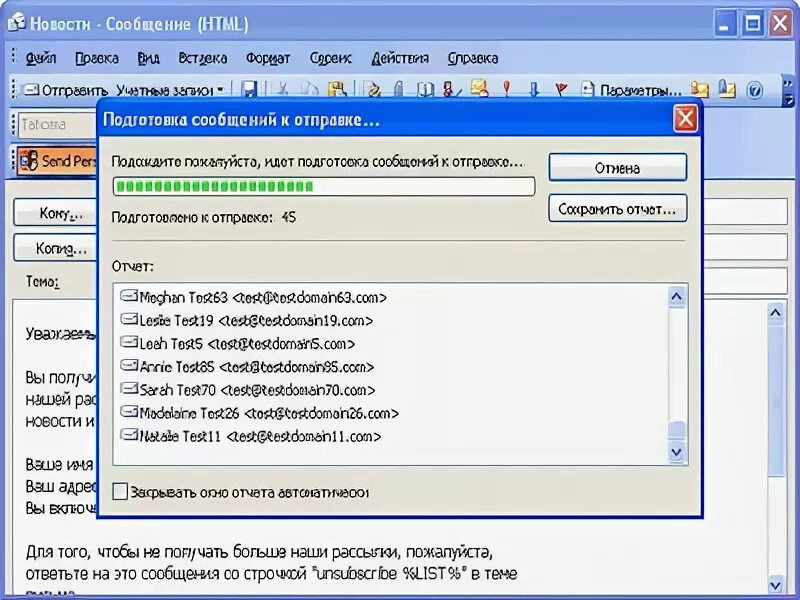This screenshot has height=600, width=800.
Task: Open the Файл menu
Action: pyautogui.click(x=40, y=58)
